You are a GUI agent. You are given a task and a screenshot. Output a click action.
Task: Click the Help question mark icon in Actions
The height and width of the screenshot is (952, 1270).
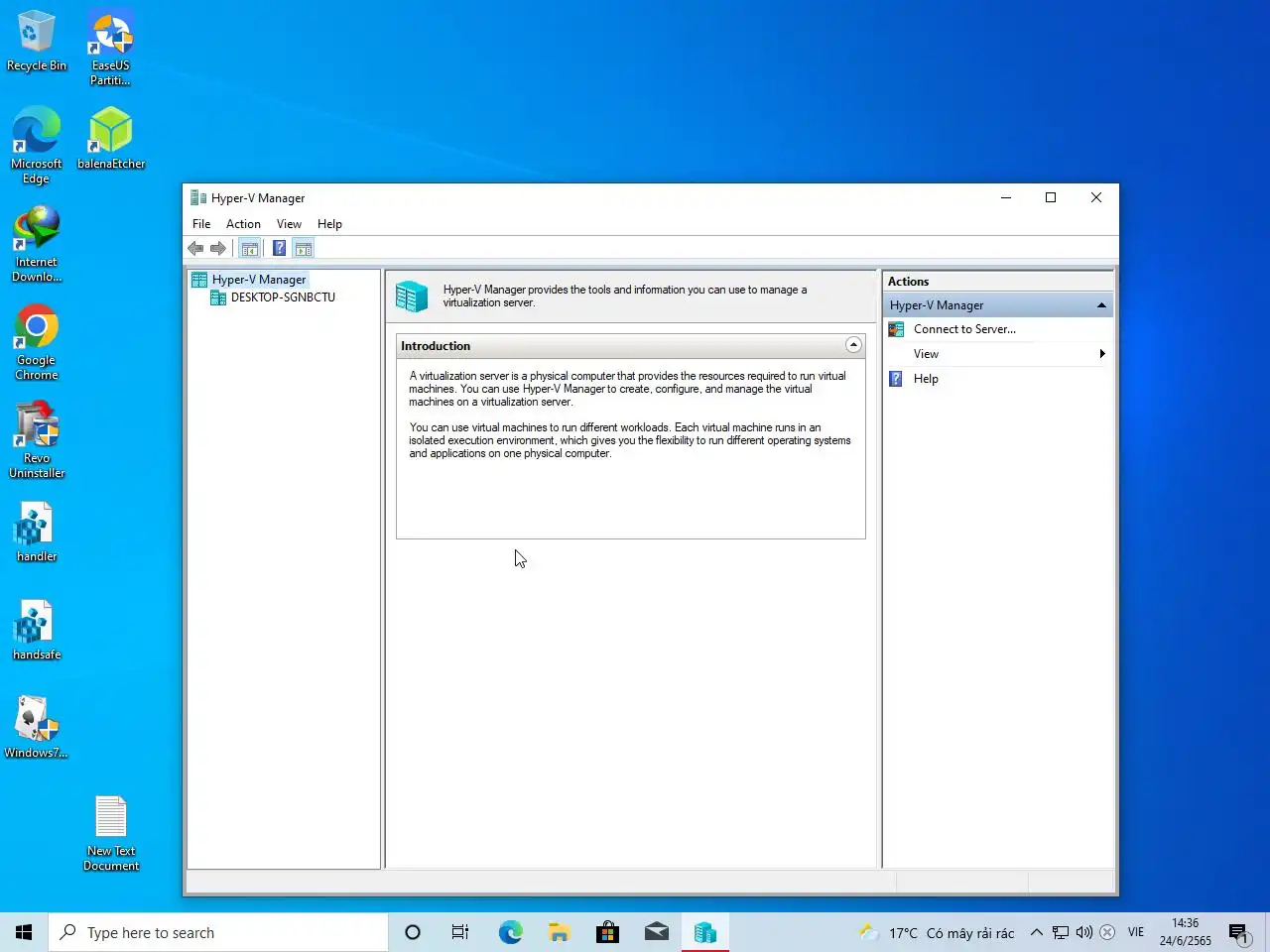tap(896, 379)
